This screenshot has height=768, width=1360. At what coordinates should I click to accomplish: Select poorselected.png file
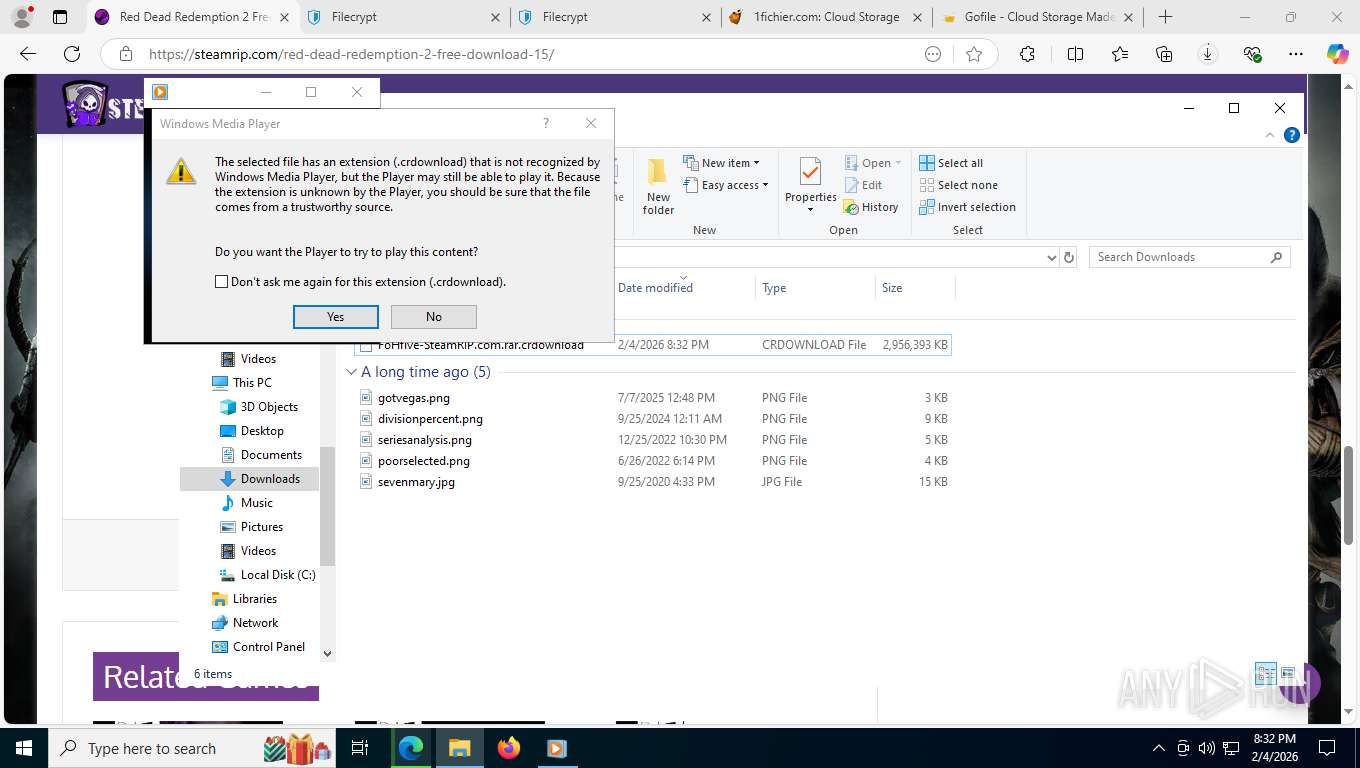(424, 461)
